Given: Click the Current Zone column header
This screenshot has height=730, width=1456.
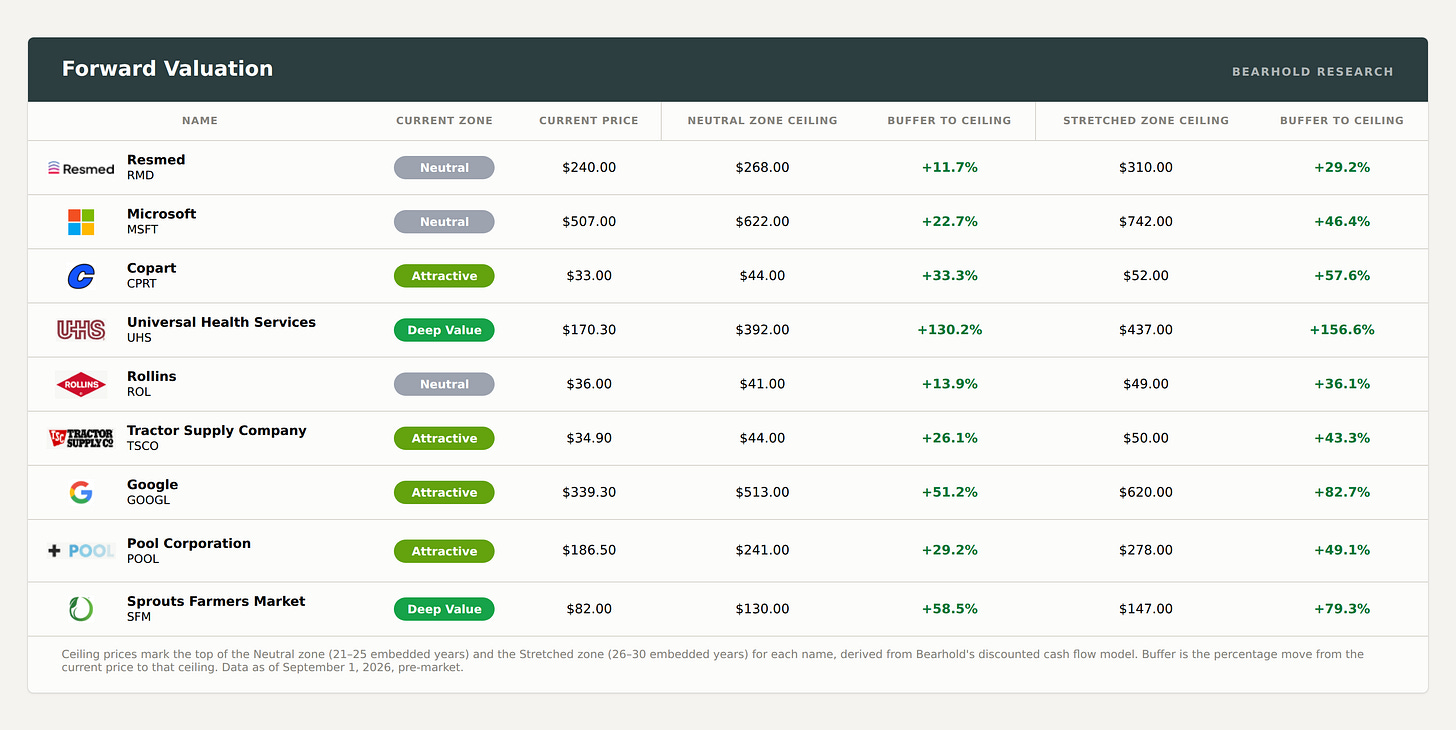Looking at the screenshot, I should coord(444,121).
